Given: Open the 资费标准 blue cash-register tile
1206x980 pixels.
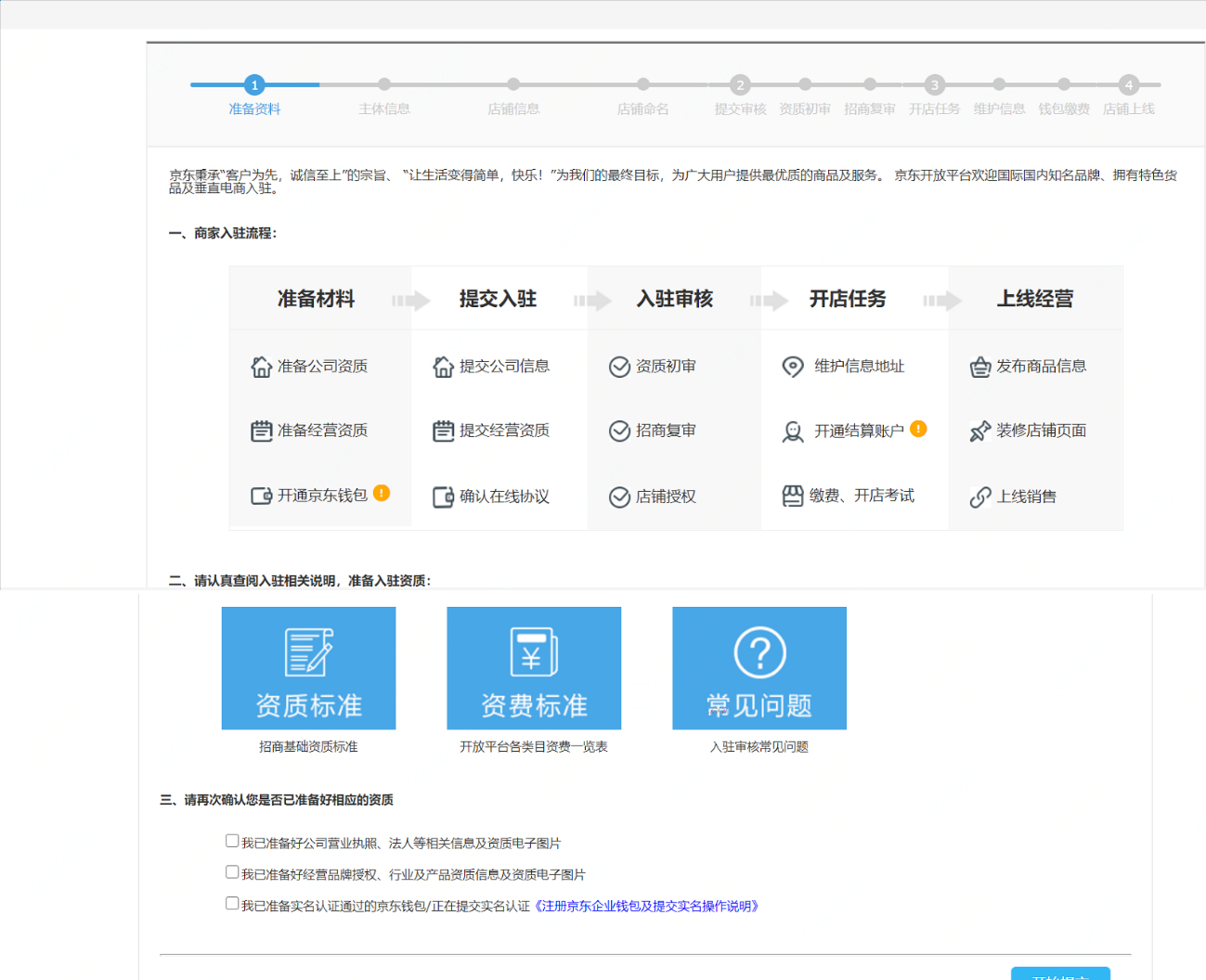Looking at the screenshot, I should pyautogui.click(x=534, y=668).
